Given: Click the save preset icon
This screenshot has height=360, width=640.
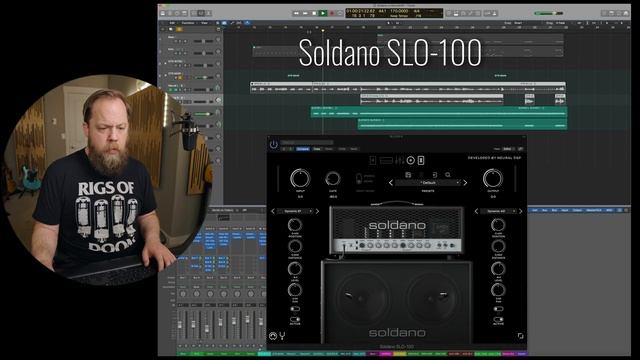Looking at the screenshot, I should point(408,175).
